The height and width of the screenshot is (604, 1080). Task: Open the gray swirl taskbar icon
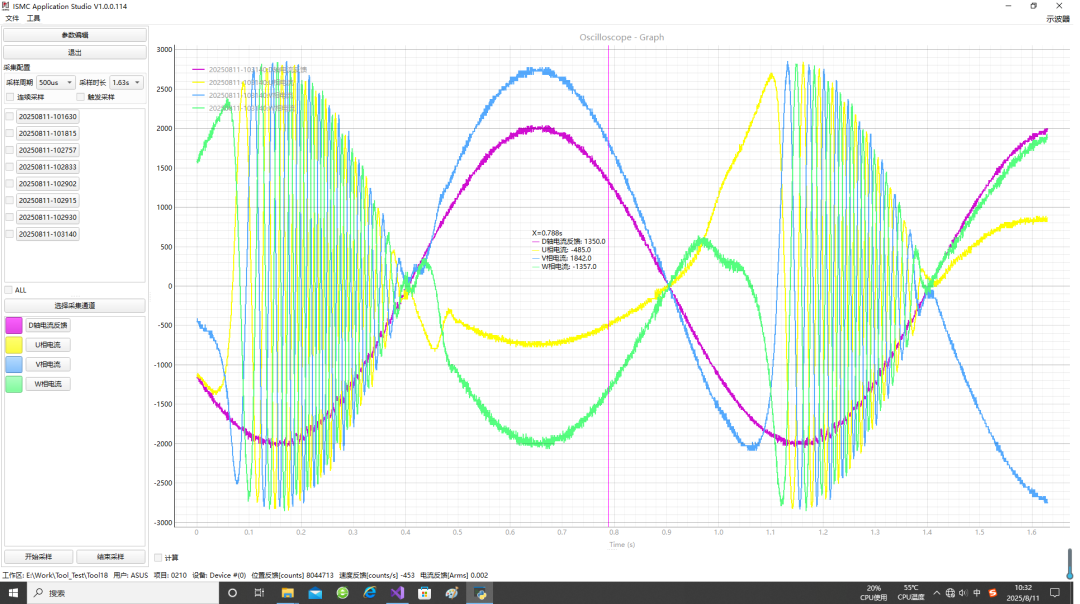click(x=452, y=593)
